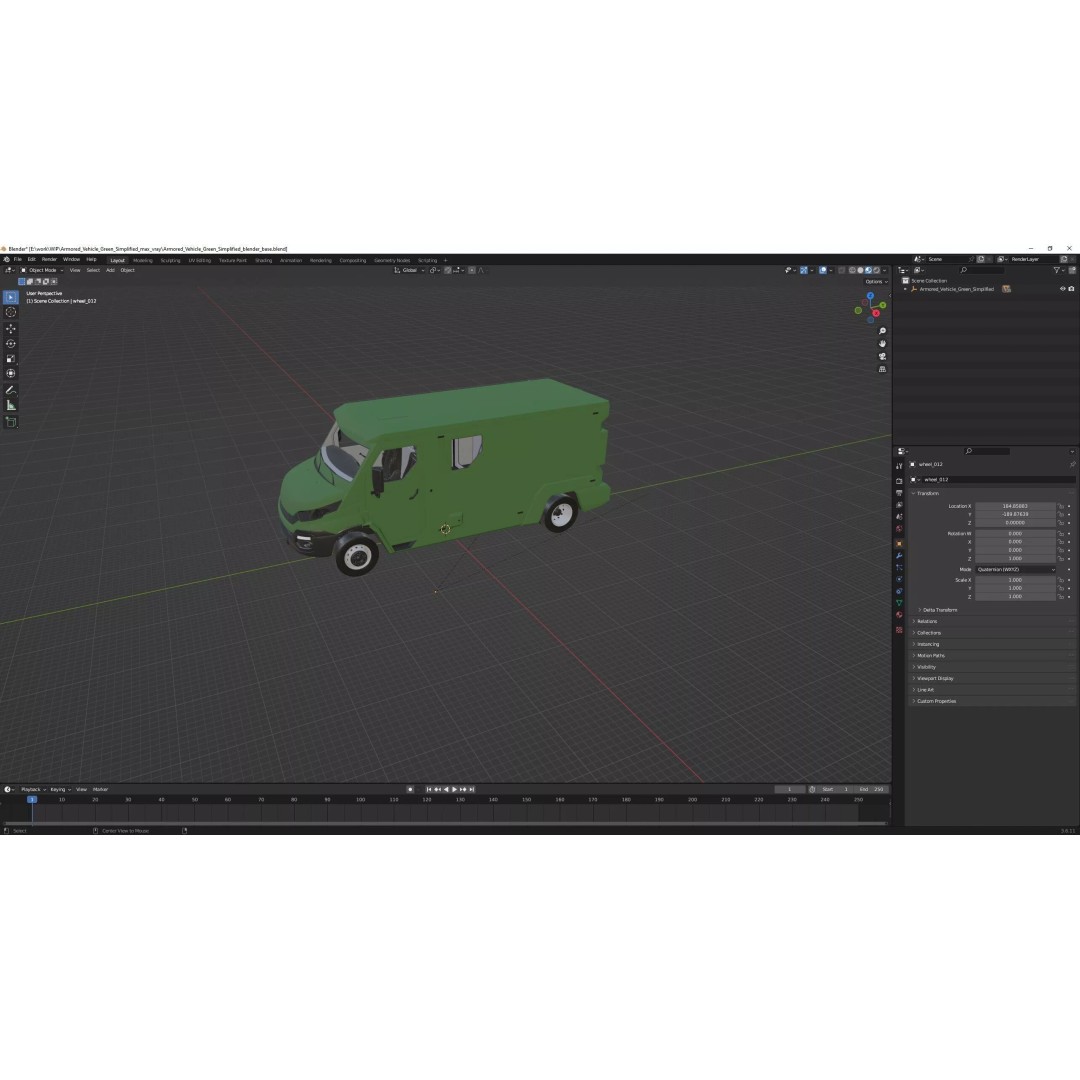Toggle lock on Location X
Screen dimensions: 1080x1080
(x=1061, y=506)
